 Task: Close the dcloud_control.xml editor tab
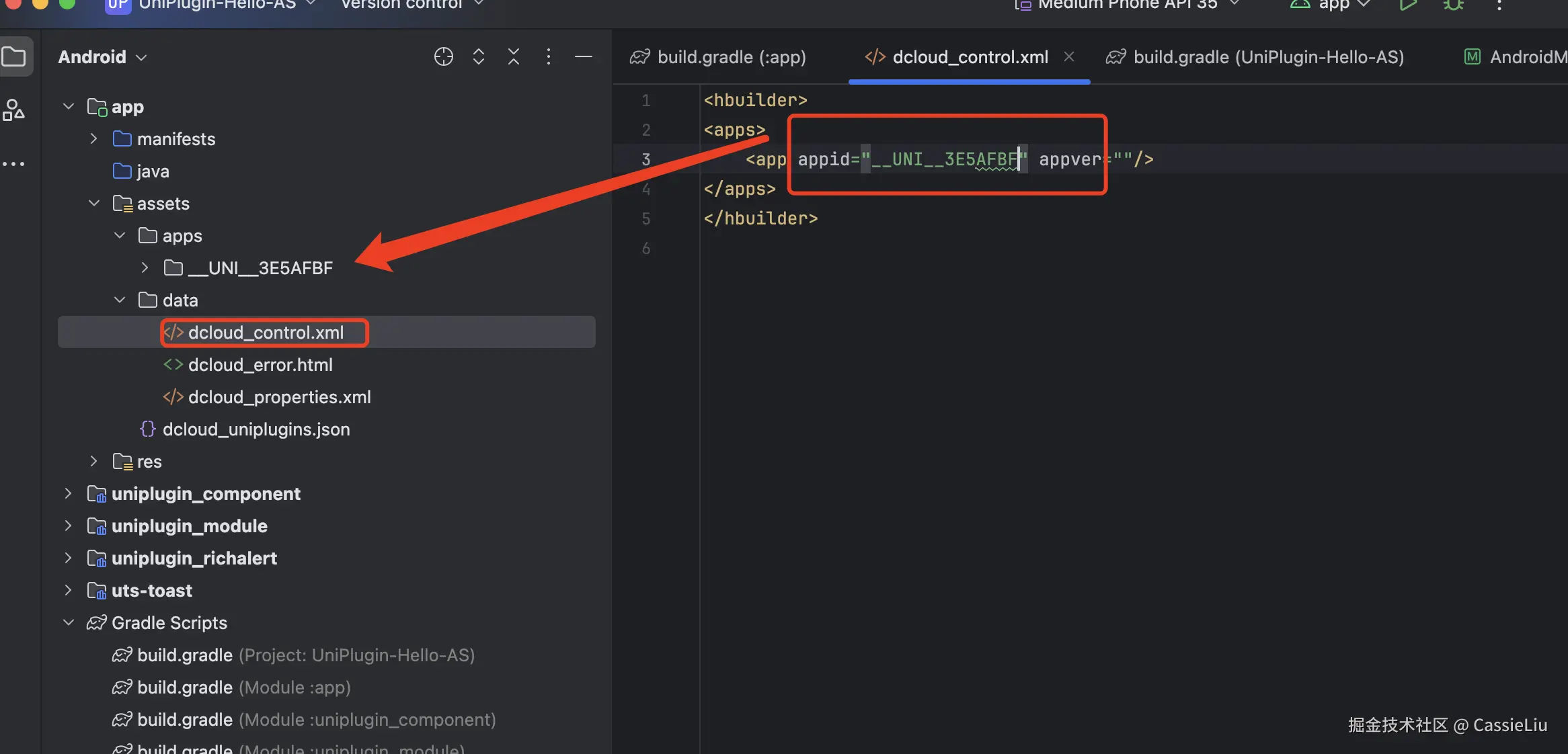pyautogui.click(x=1069, y=57)
